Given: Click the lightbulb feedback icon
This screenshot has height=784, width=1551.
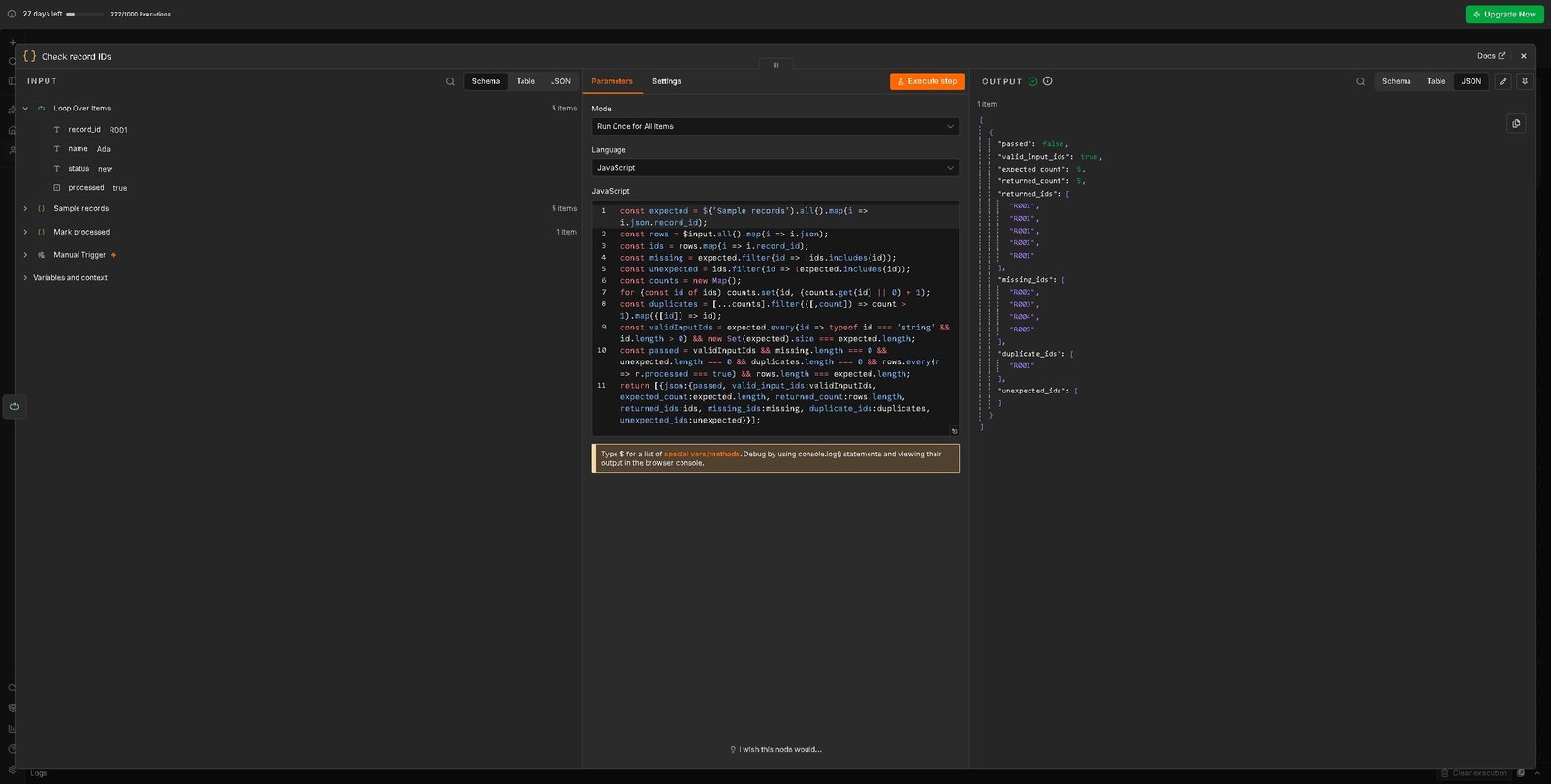Looking at the screenshot, I should (733, 749).
